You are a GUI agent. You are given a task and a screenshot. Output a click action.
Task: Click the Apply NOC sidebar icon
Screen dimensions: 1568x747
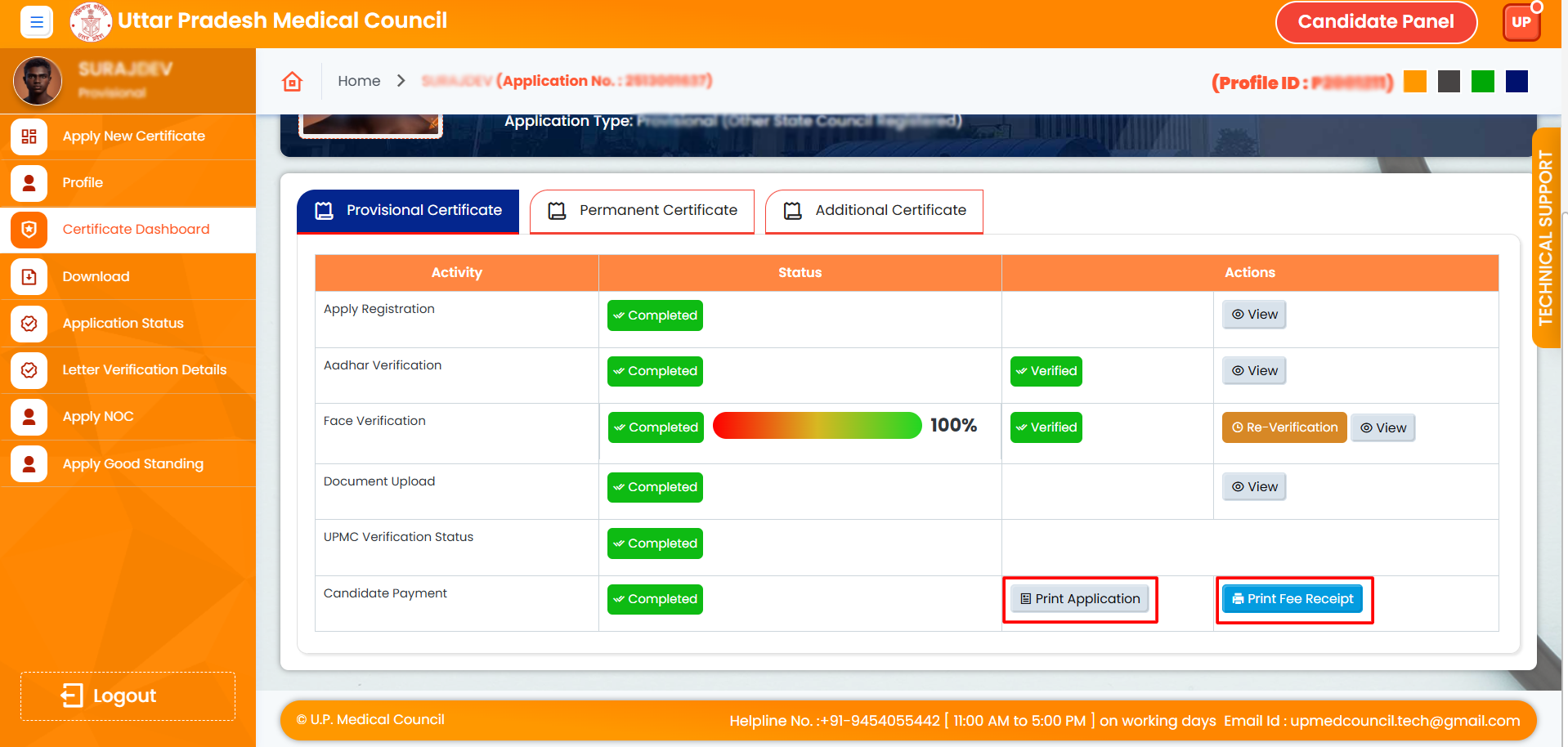tap(29, 417)
